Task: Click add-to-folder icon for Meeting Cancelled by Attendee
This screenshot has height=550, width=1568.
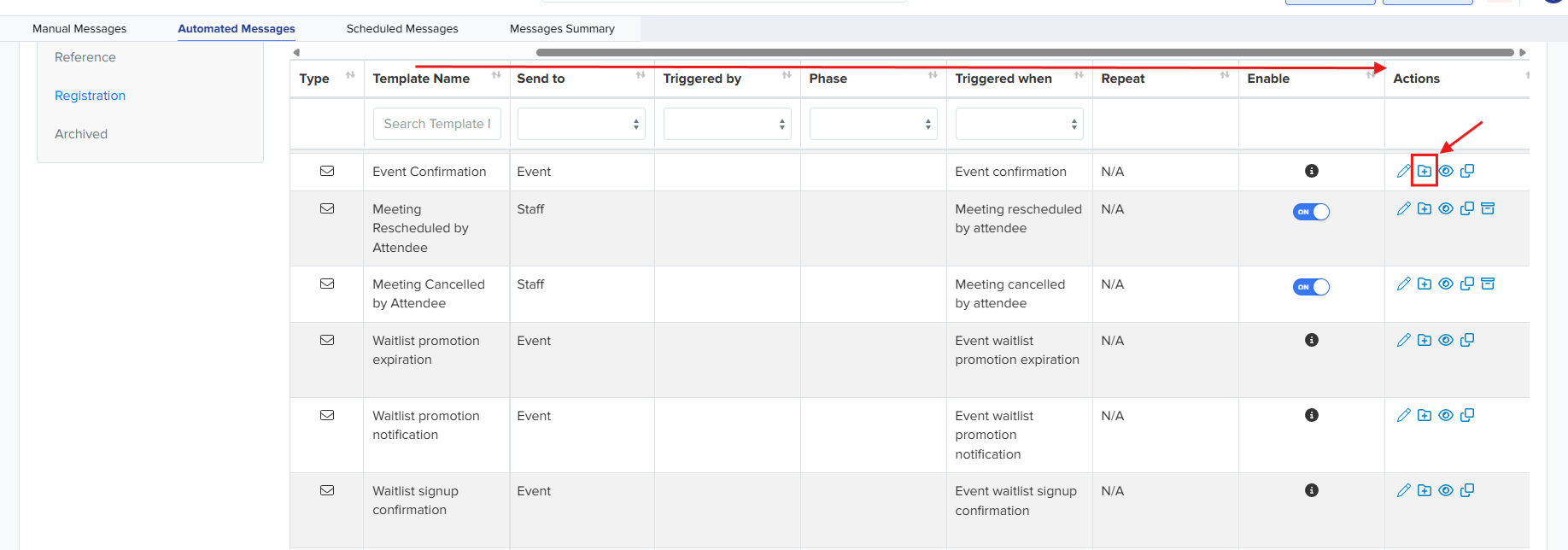Action: [x=1425, y=284]
